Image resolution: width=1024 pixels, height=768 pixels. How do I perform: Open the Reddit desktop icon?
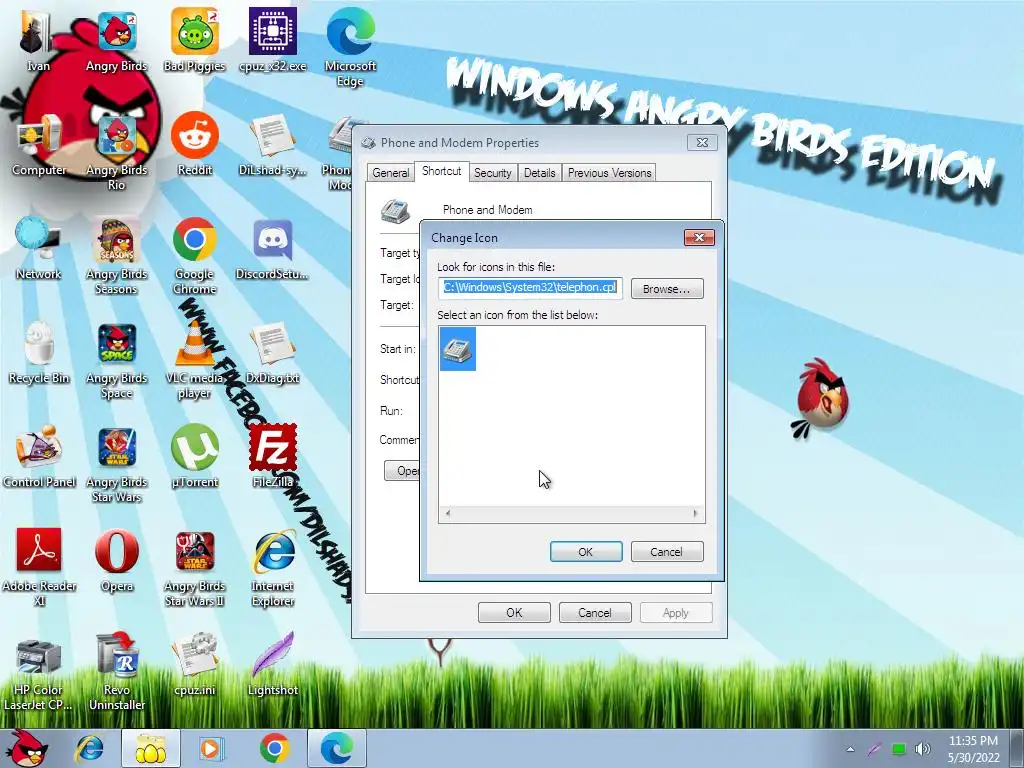[195, 145]
